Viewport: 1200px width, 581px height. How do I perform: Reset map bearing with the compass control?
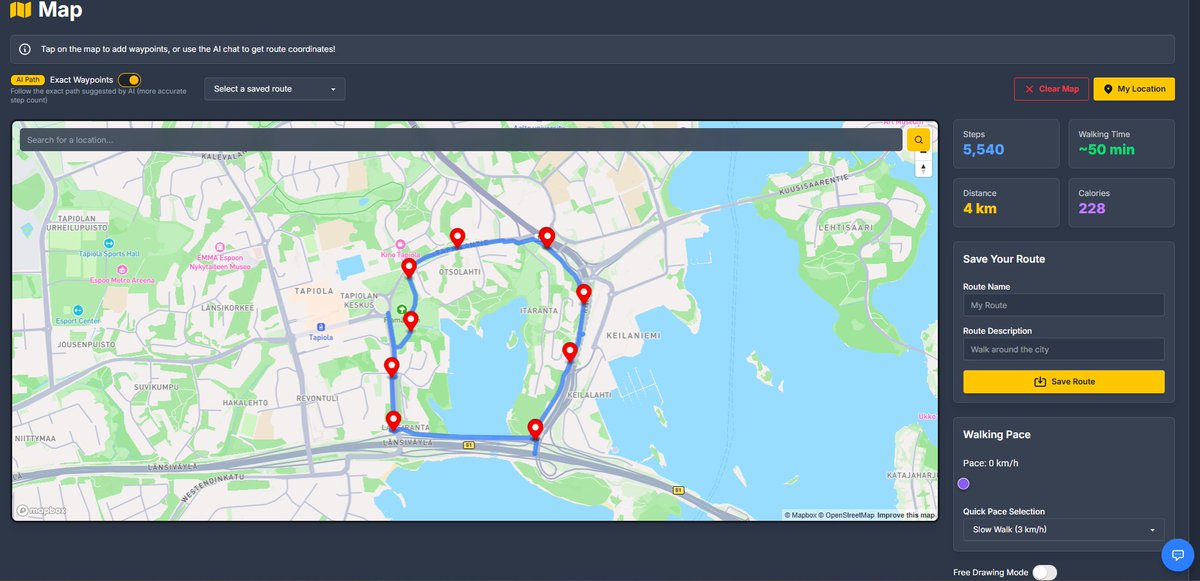click(x=923, y=168)
